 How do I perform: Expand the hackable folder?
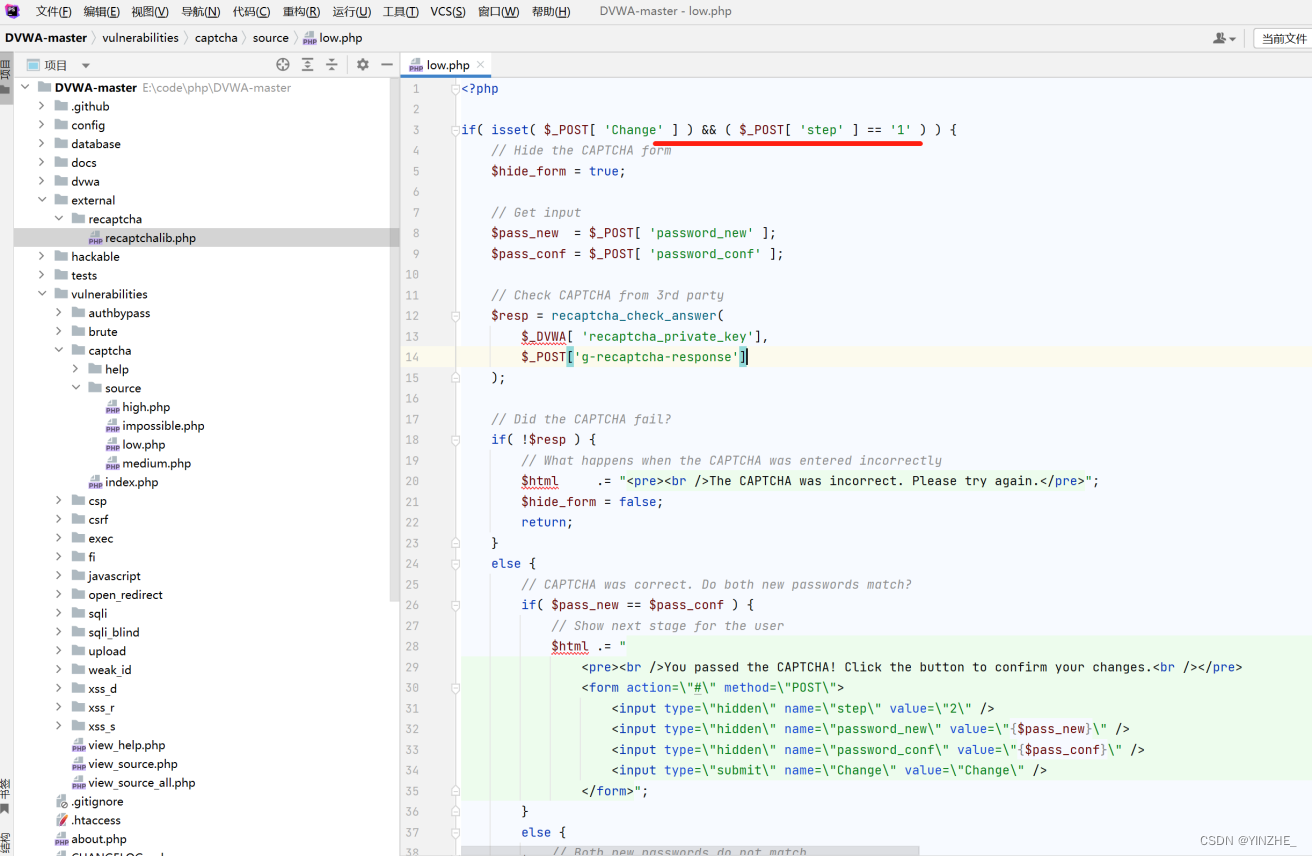pyautogui.click(x=42, y=256)
